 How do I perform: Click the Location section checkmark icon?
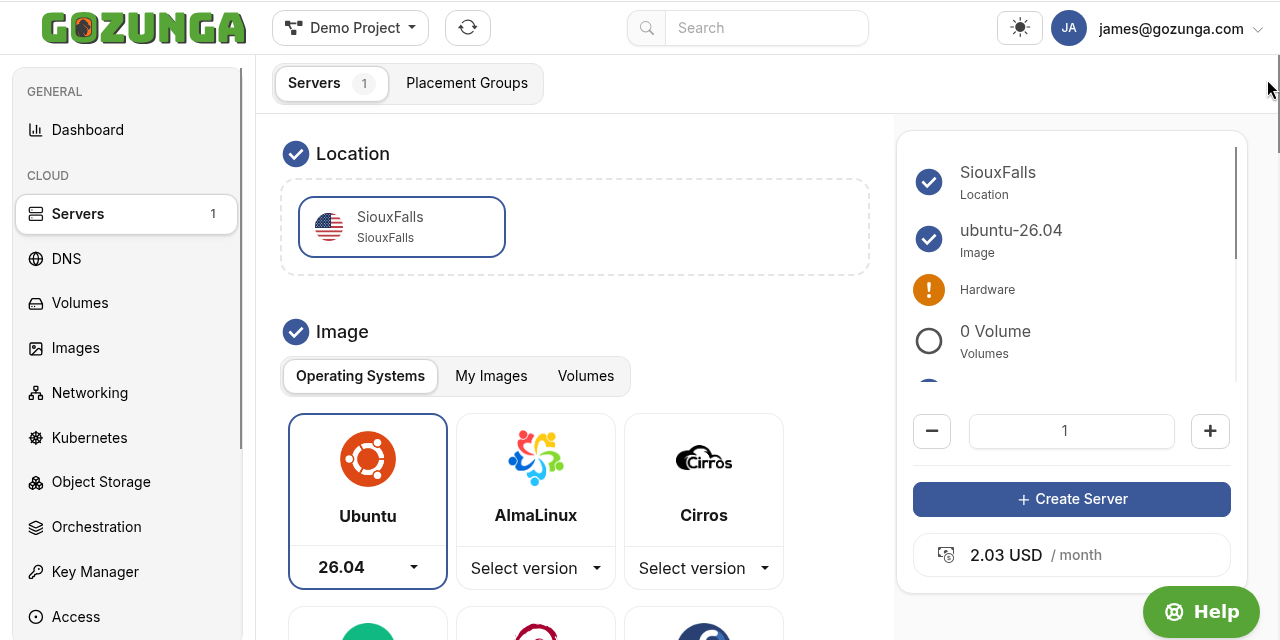click(x=296, y=154)
